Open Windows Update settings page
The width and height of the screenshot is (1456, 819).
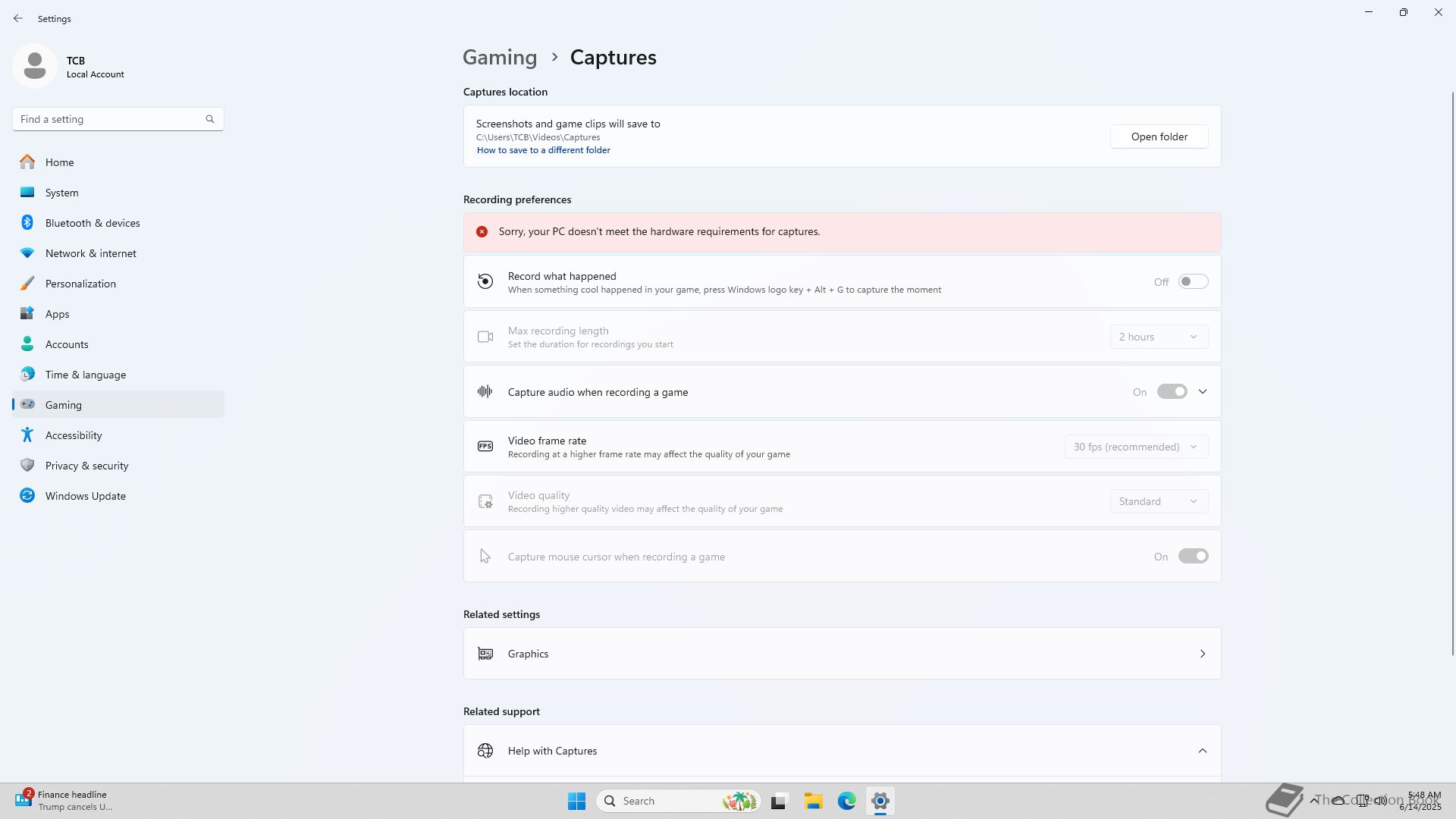point(85,496)
